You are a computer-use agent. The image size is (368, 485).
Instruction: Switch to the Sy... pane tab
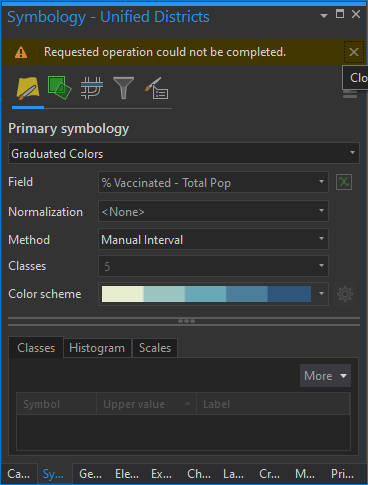coord(53,474)
